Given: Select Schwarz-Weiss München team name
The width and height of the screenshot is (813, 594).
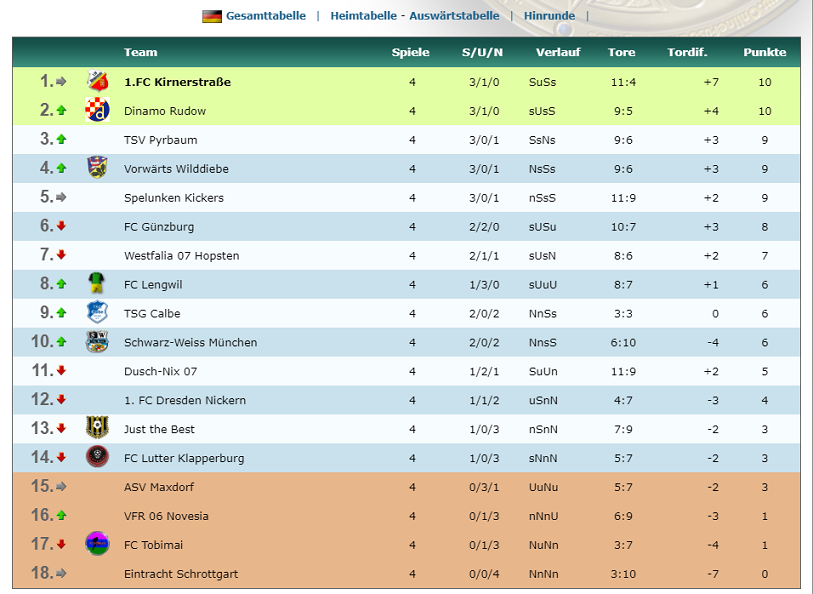Looking at the screenshot, I should coord(190,343).
